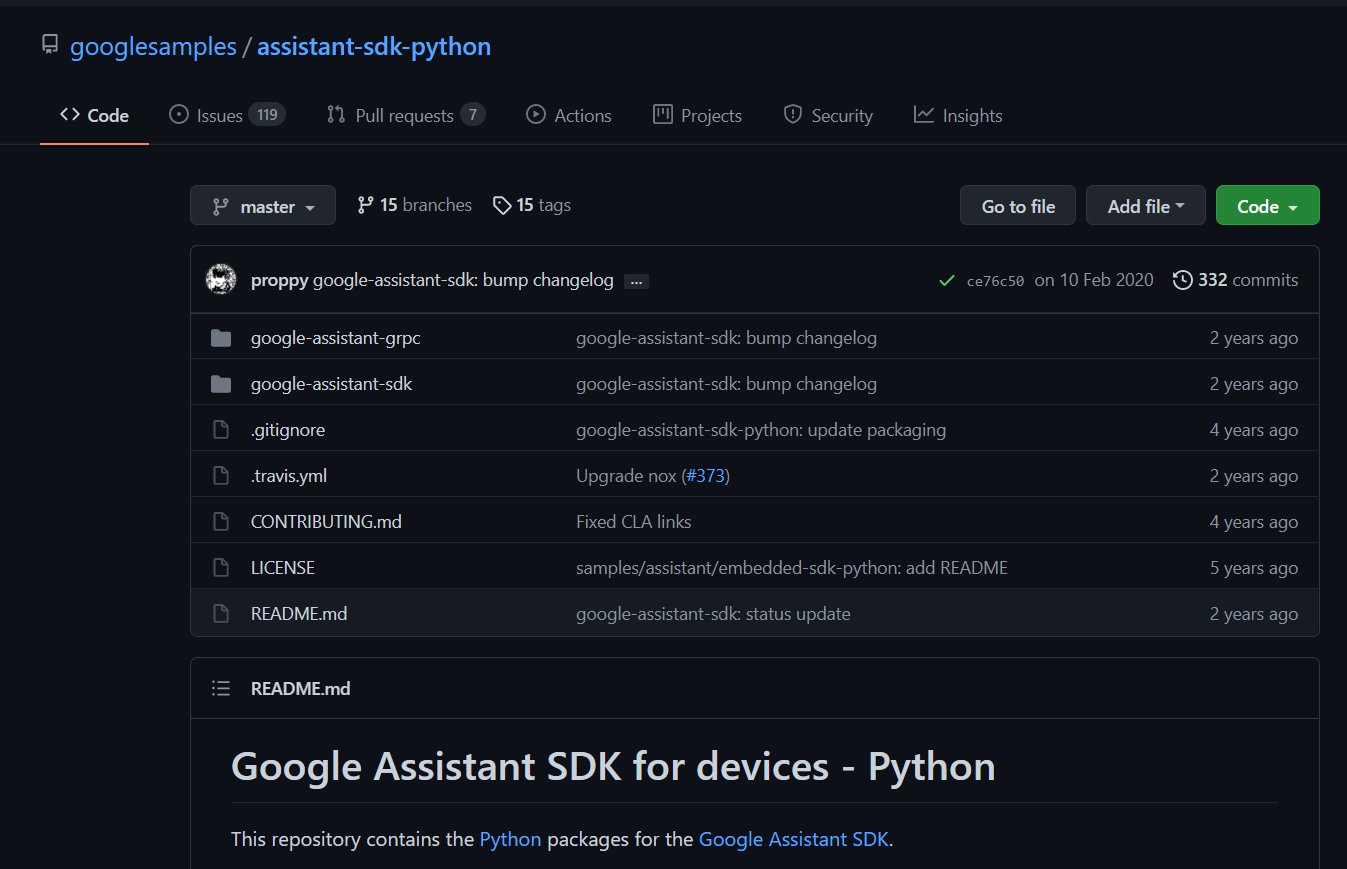Click the table-of-contents icon beside README.md
This screenshot has height=869, width=1347.
pyautogui.click(x=221, y=688)
